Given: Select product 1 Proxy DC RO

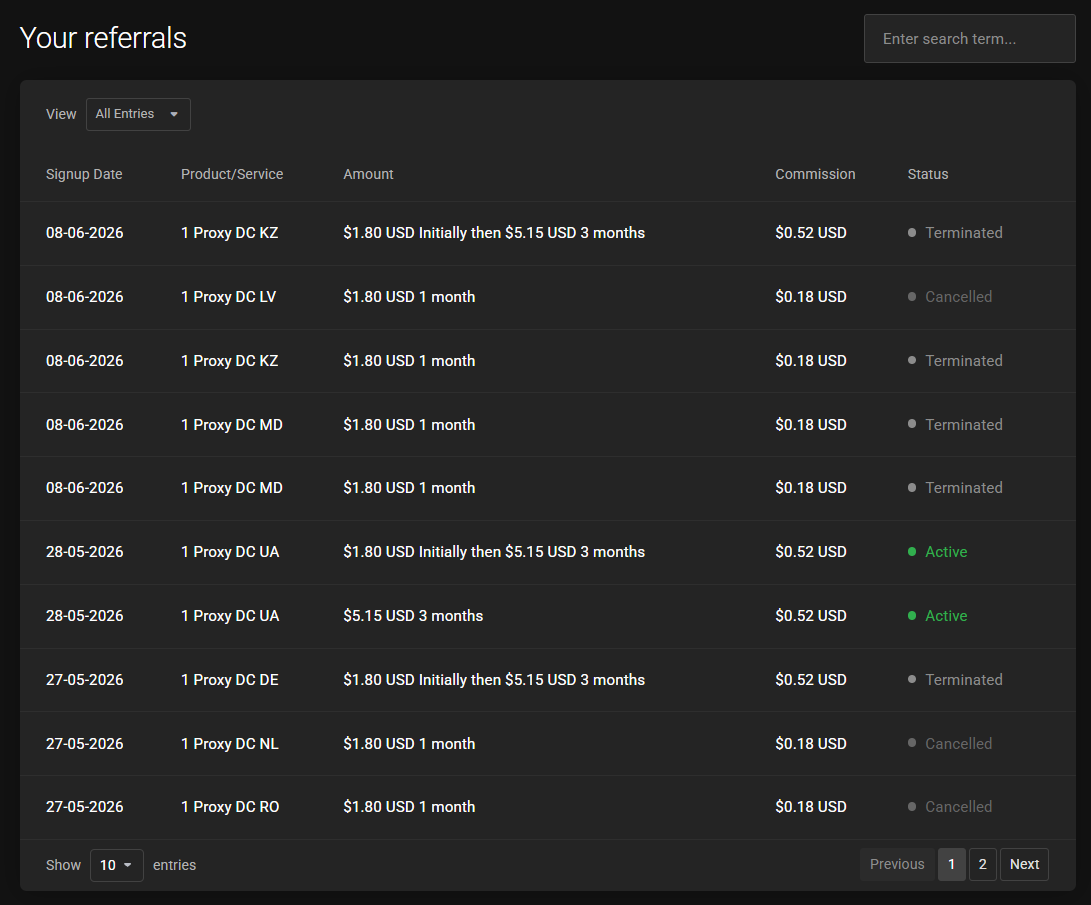Looking at the screenshot, I should coord(230,807).
